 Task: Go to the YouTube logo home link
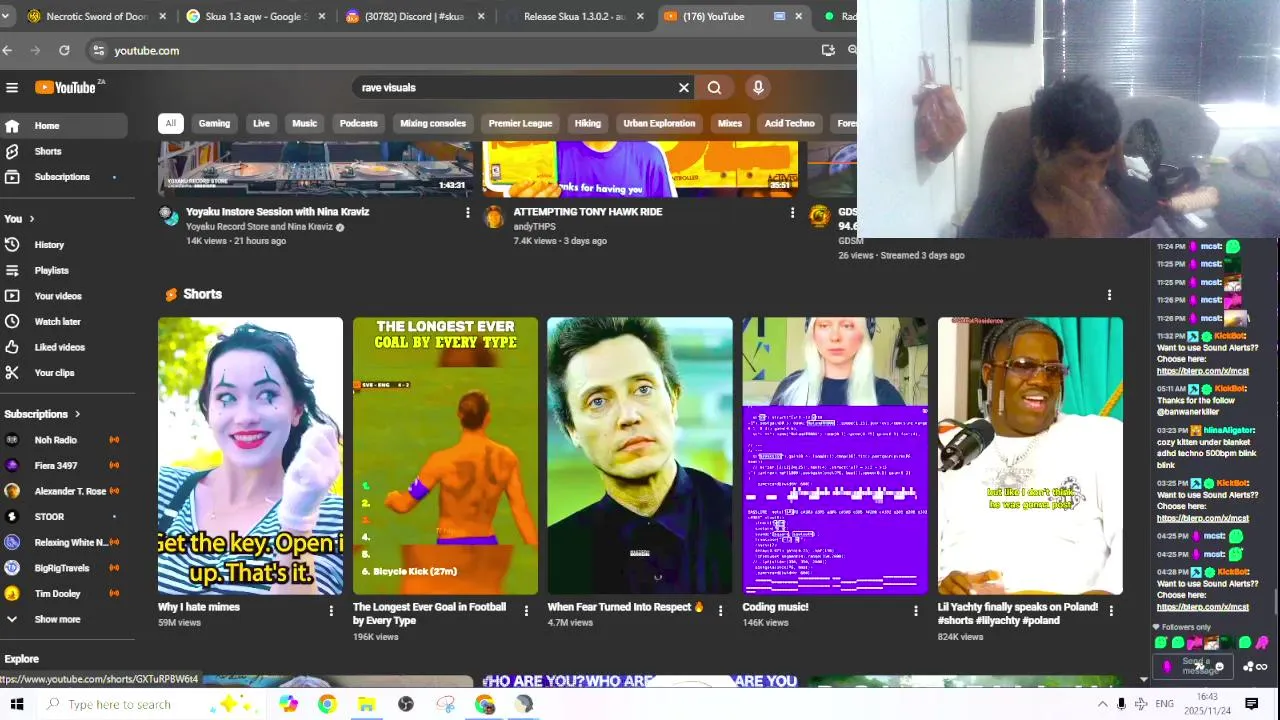click(x=66, y=88)
